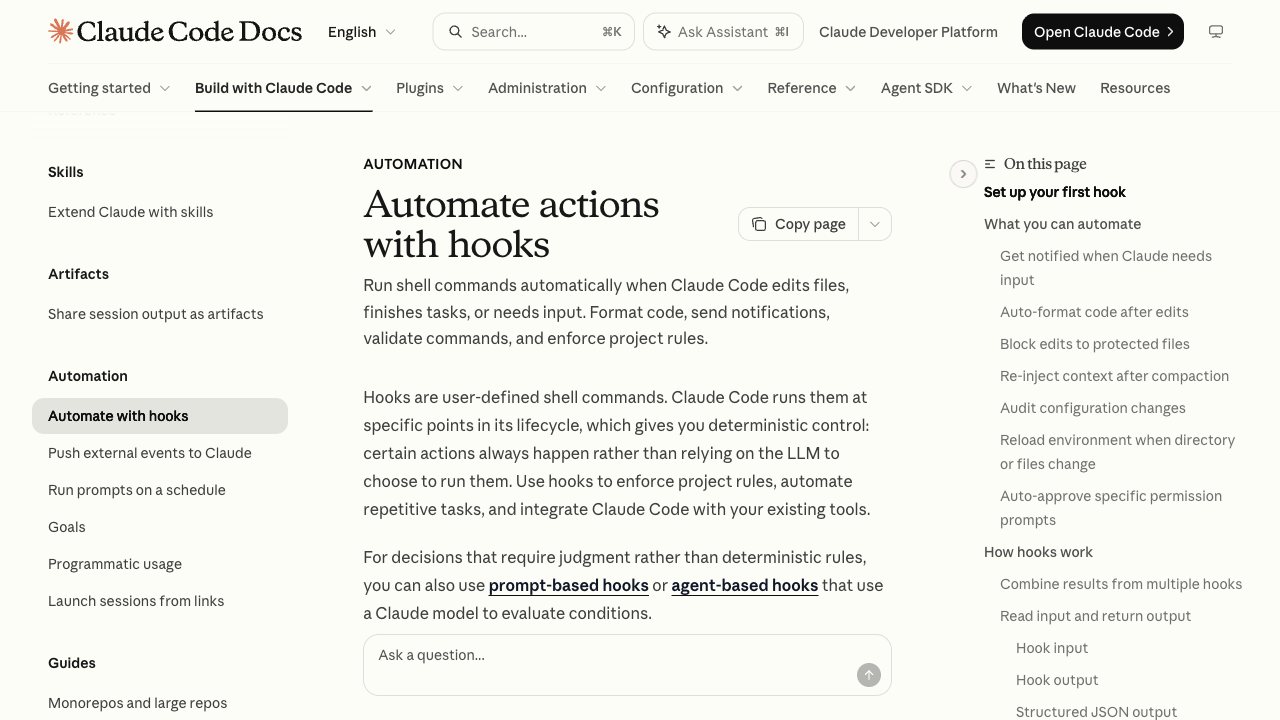Click the Ask Assistant button

[x=722, y=32]
